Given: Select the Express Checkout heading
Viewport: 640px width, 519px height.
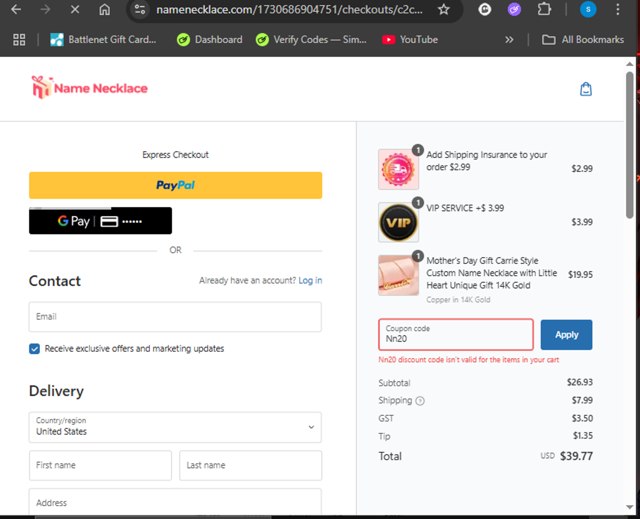Looking at the screenshot, I should click(176, 155).
